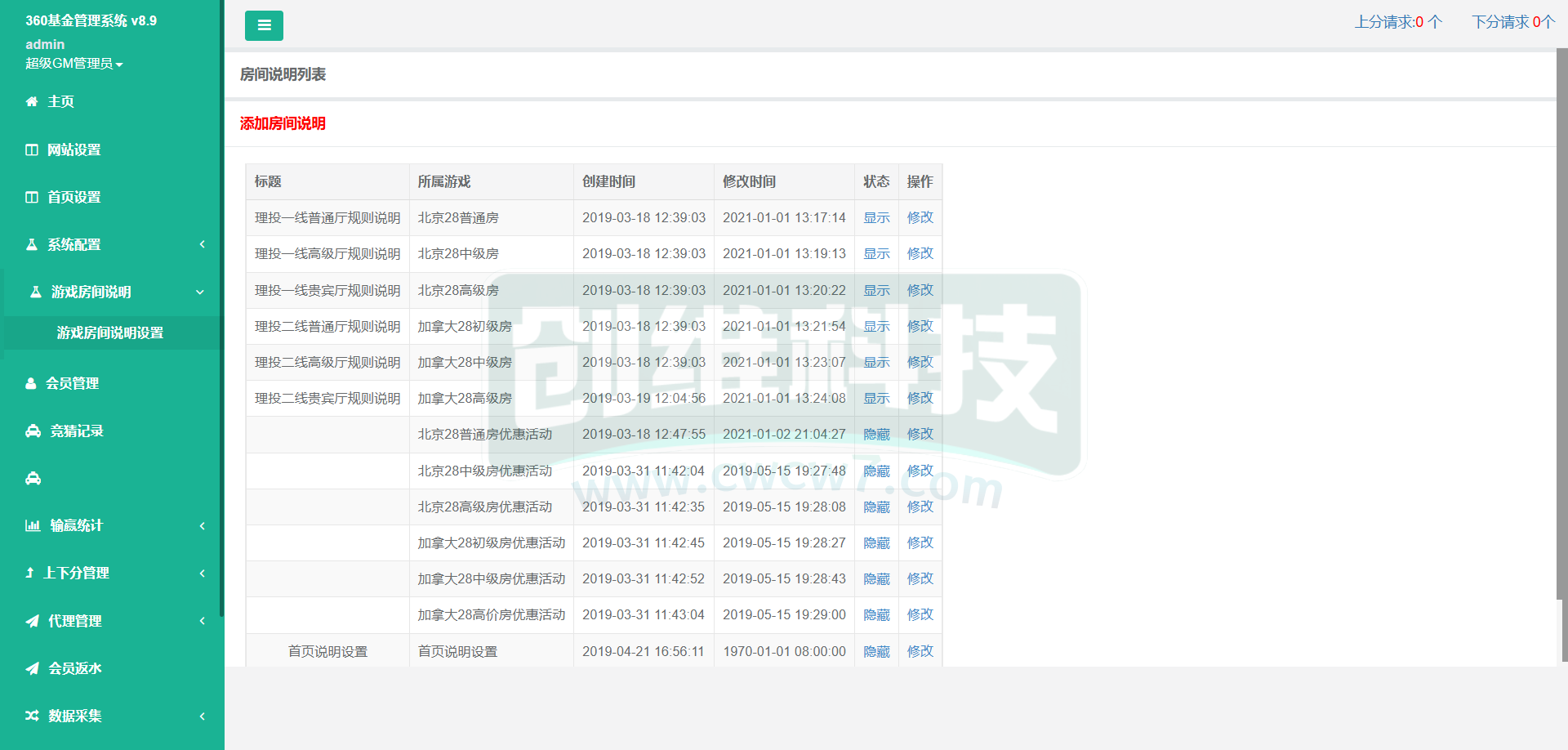Click the home icon beside 主页
1568x750 pixels.
pos(32,101)
